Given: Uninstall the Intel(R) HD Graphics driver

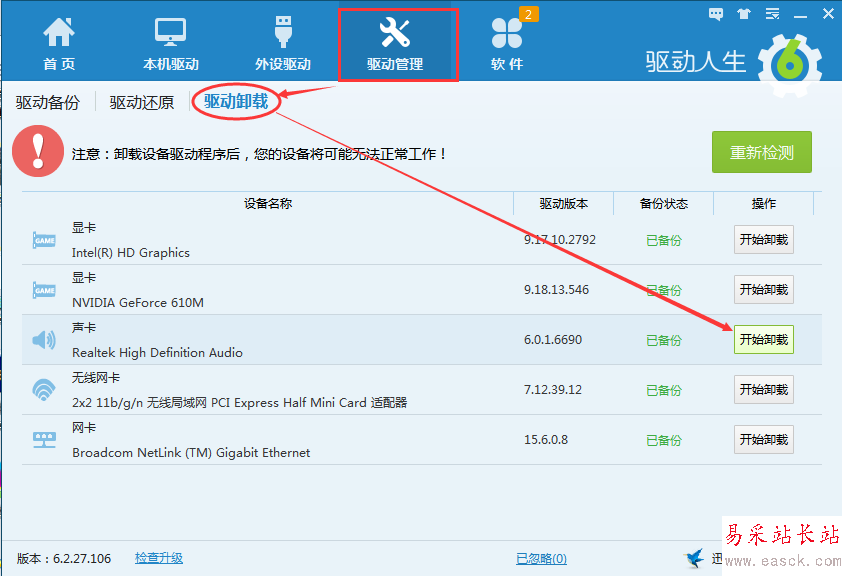Looking at the screenshot, I should click(x=764, y=239).
